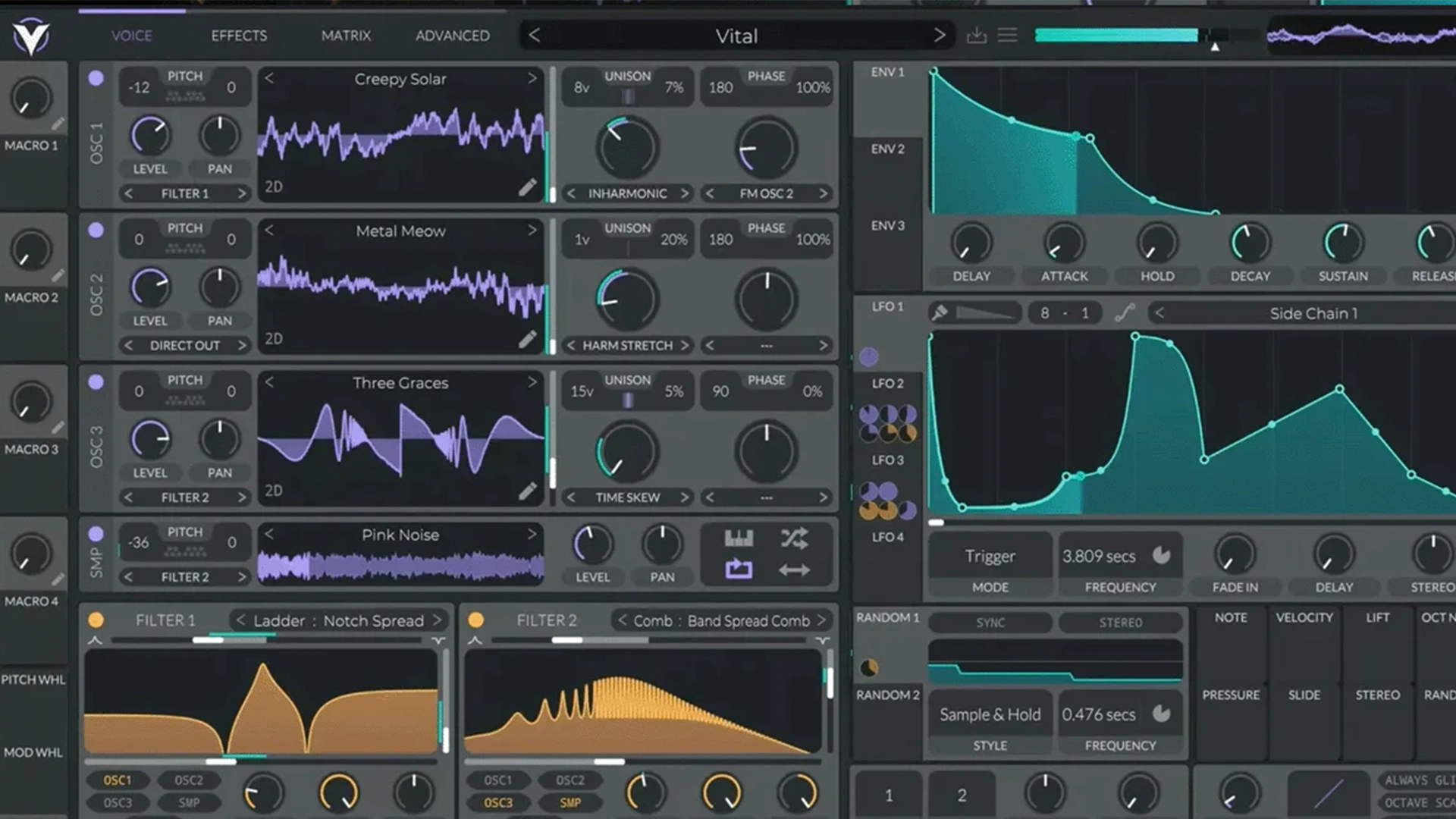Screen dimensions: 1456x819
Task: Load the next preset with the right arrow
Action: [x=939, y=35]
